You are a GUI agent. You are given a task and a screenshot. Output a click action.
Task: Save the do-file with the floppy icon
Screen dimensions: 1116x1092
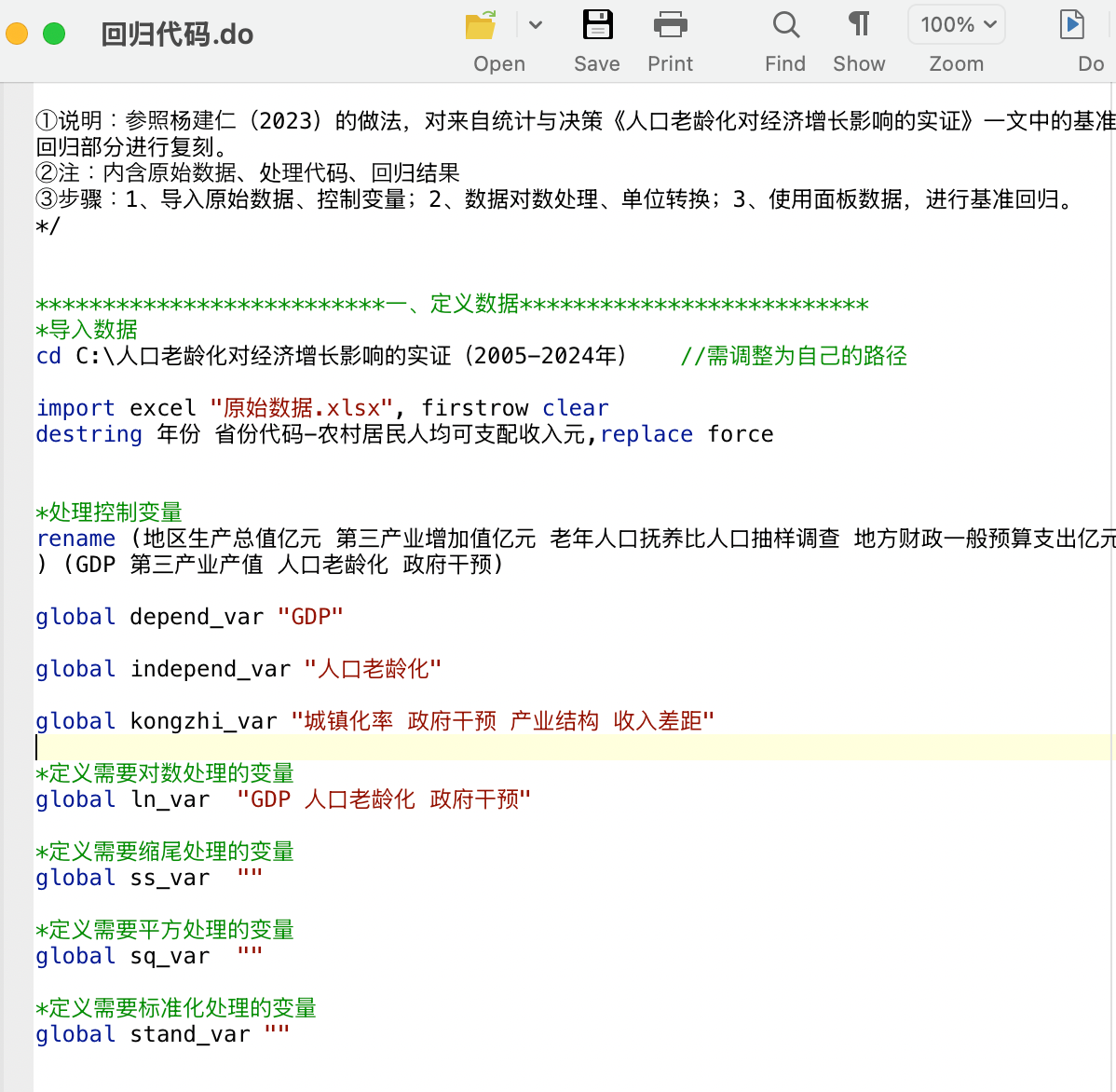(x=597, y=25)
